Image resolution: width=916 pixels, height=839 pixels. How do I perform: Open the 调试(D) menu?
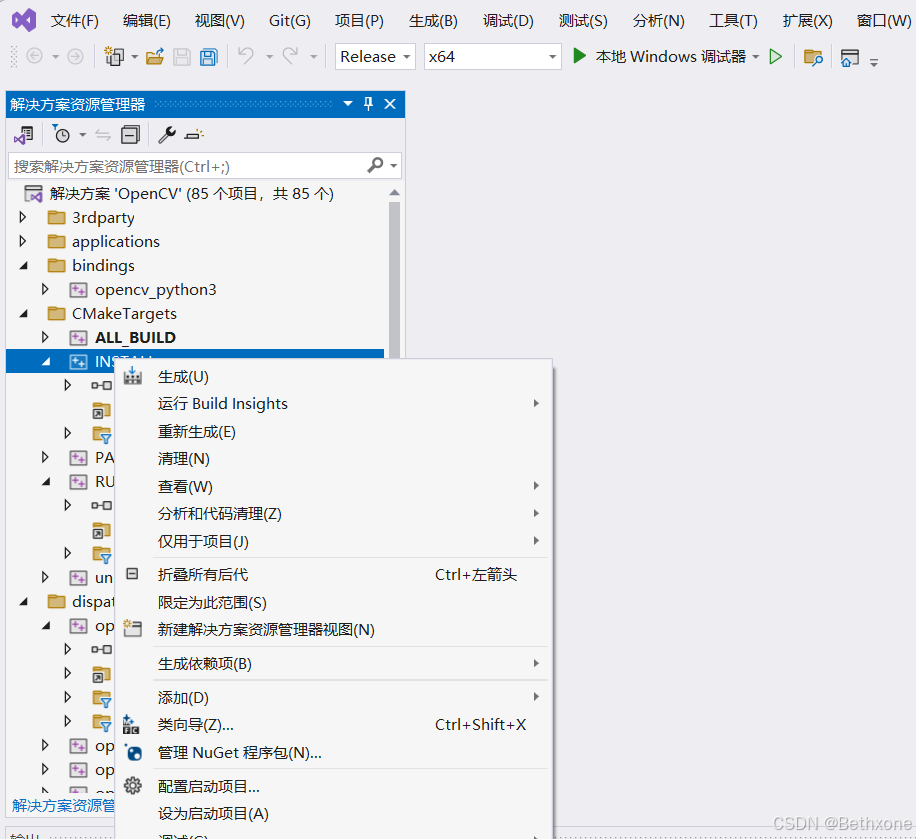point(508,21)
